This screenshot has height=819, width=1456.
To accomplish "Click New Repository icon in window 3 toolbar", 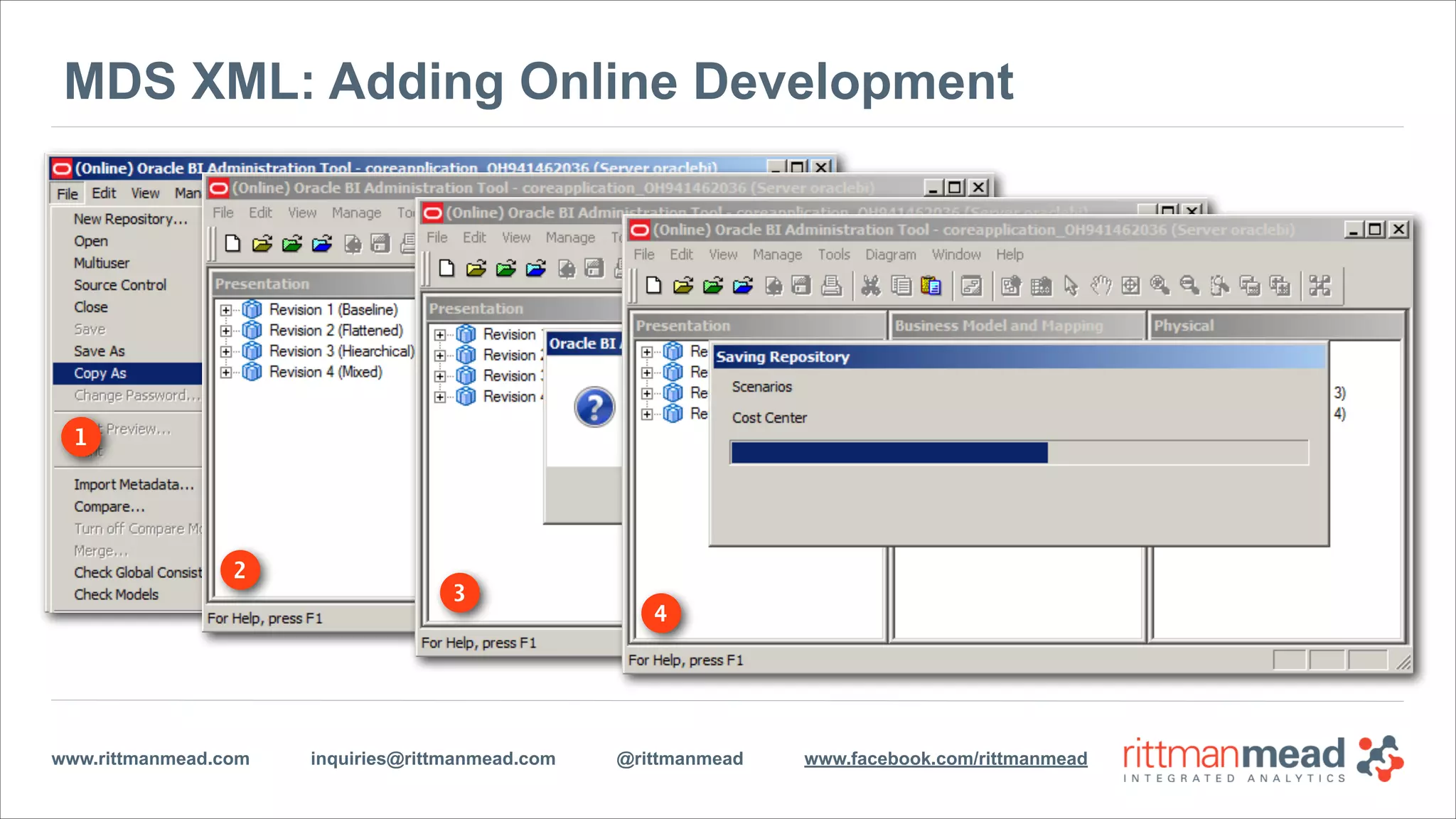I will point(446,268).
